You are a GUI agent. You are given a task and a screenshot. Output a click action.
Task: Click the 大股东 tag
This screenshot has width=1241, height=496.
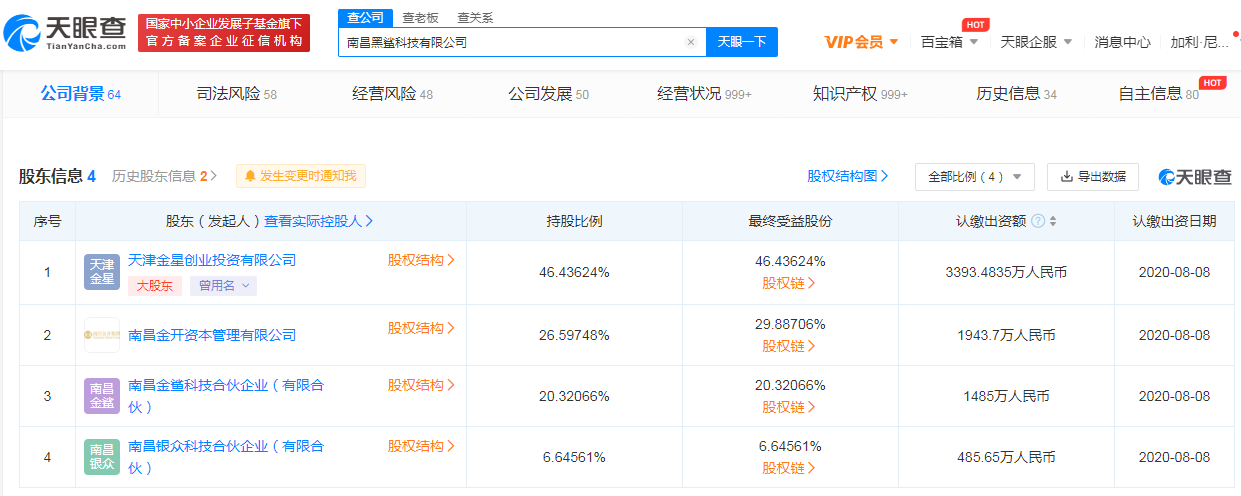(155, 286)
